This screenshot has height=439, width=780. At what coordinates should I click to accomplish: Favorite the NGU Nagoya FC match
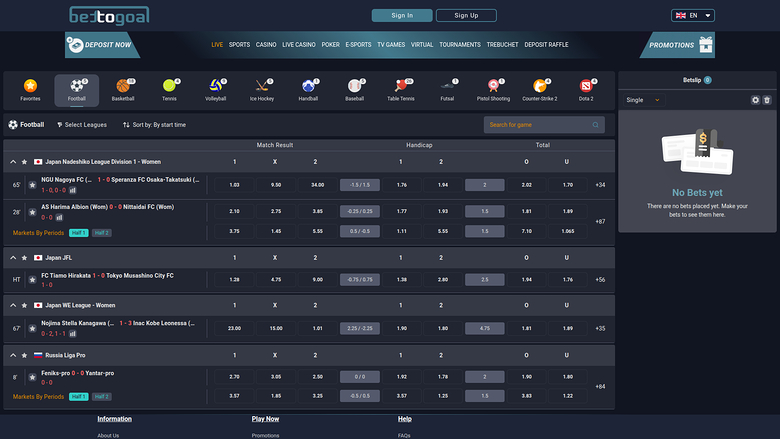[32, 185]
